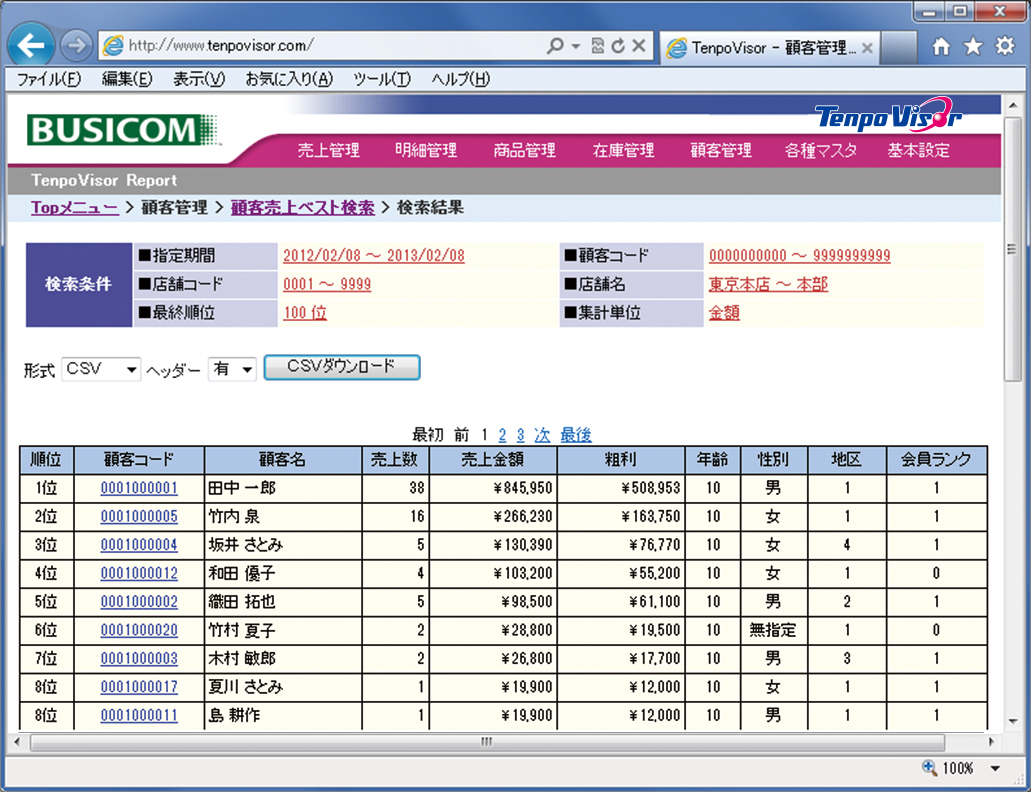The width and height of the screenshot is (1031, 792).
Task: Click the 次 next page link
Action: click(x=542, y=434)
